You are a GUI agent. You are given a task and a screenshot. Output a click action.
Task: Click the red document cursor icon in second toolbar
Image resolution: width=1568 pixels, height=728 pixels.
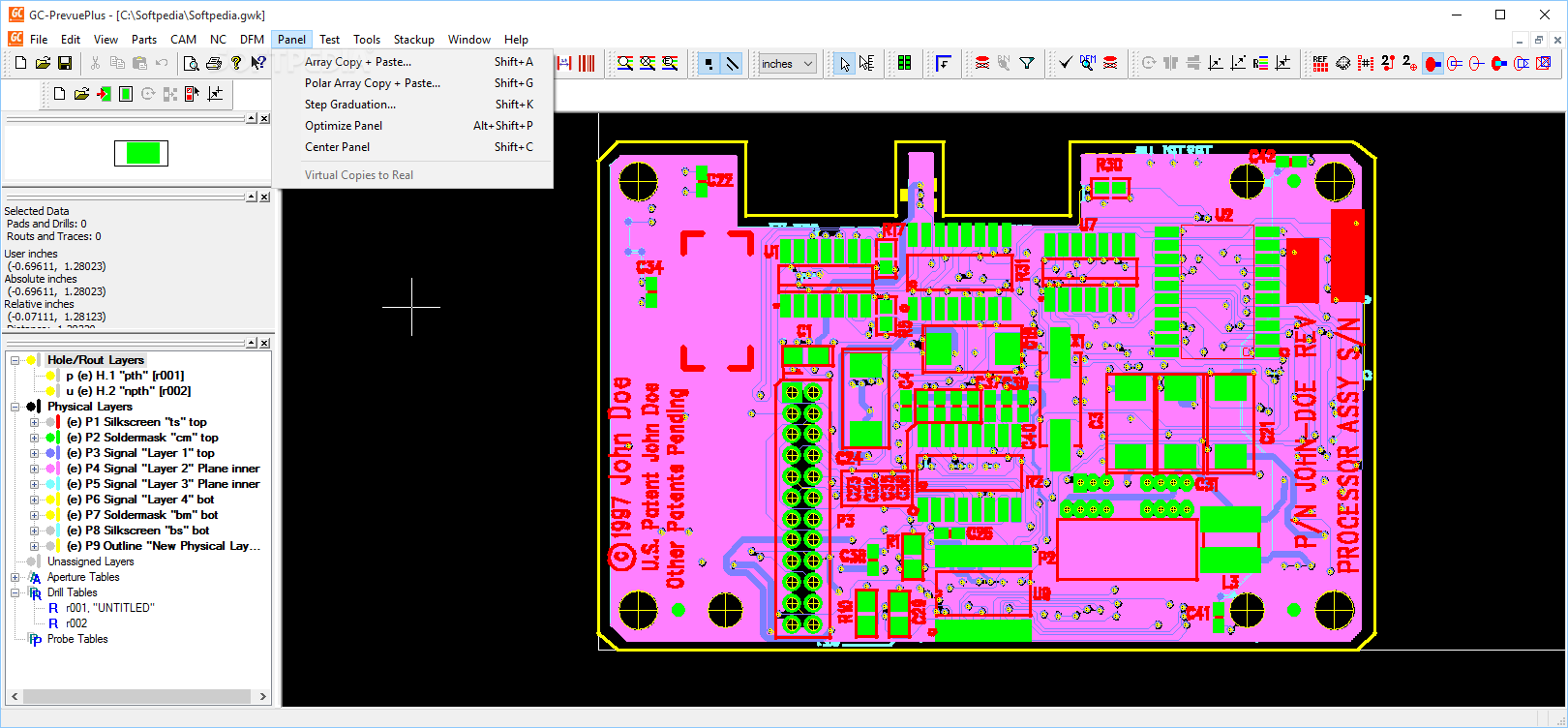coord(192,94)
